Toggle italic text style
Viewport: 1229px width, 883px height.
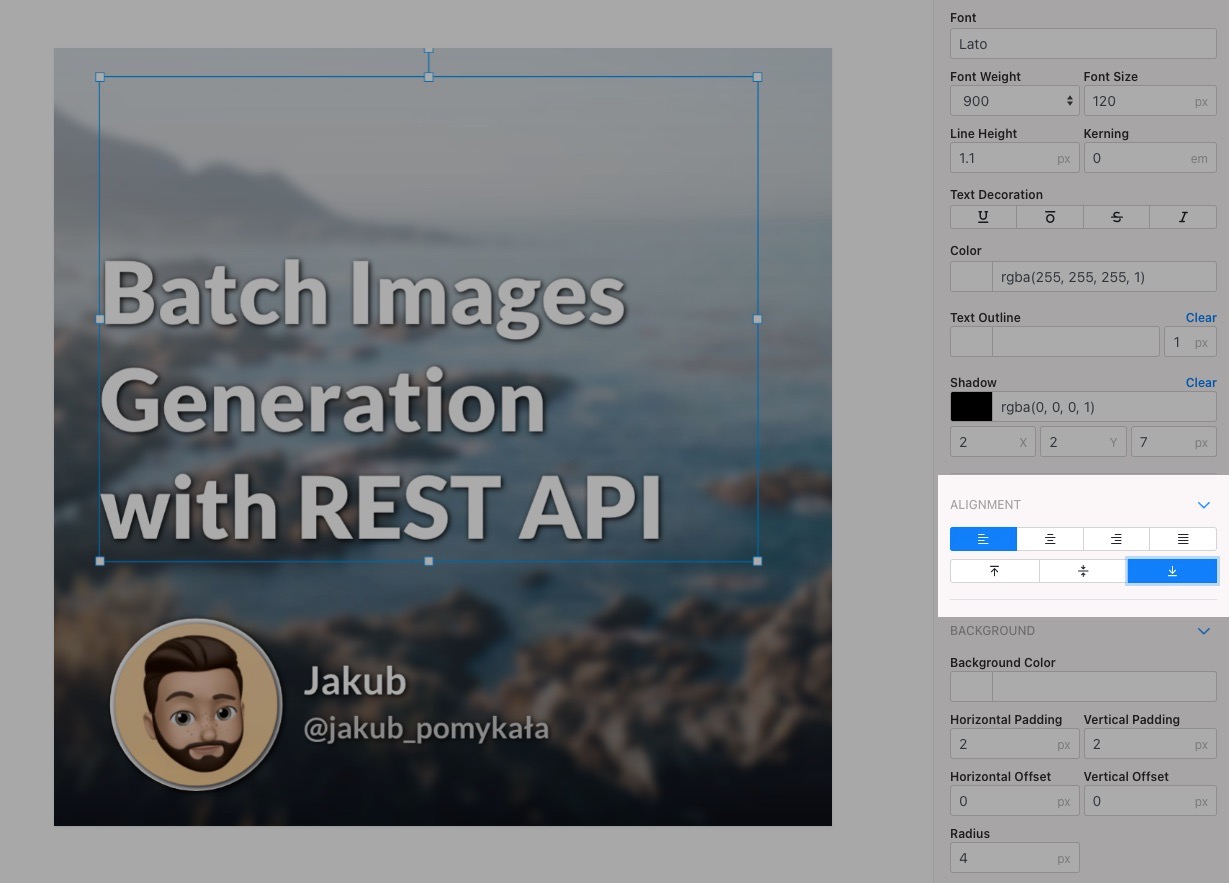click(x=1183, y=217)
